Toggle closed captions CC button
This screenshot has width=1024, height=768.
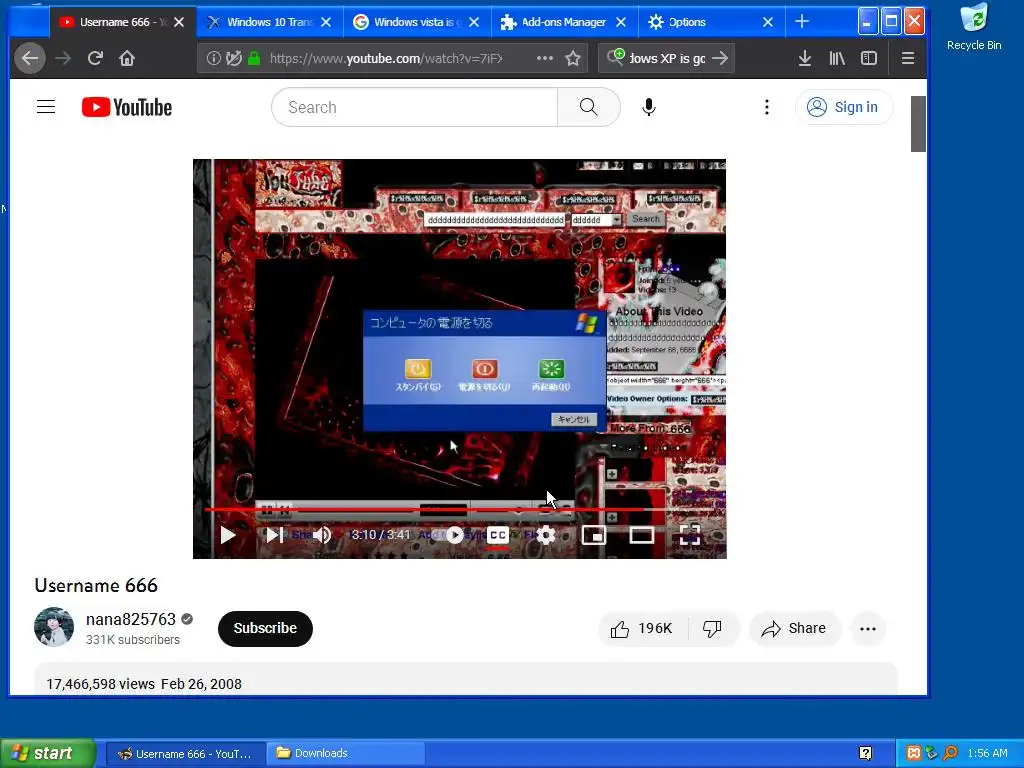[x=498, y=536]
